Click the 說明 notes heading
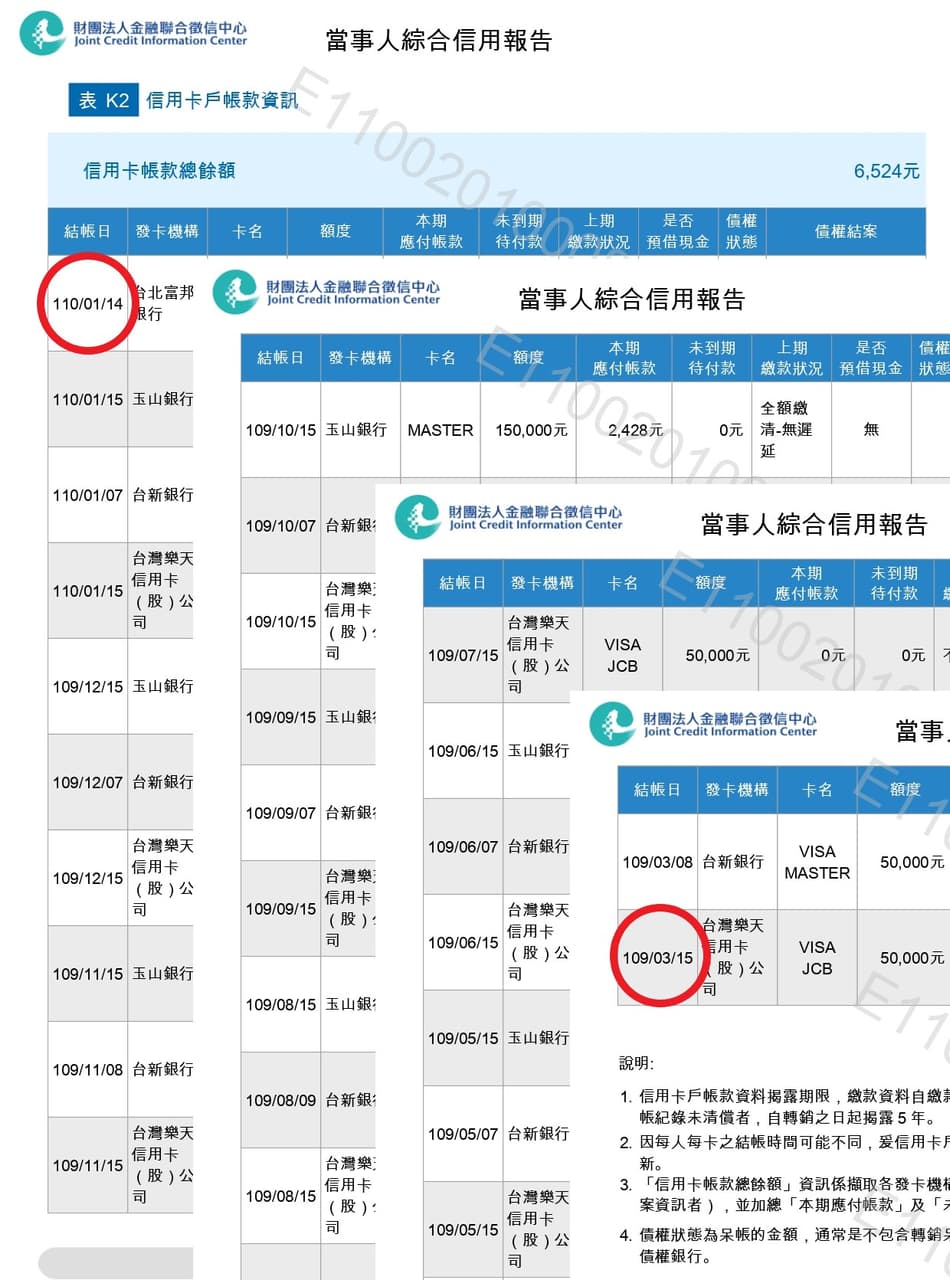Screen dimensions: 950x1280 [x=637, y=1063]
